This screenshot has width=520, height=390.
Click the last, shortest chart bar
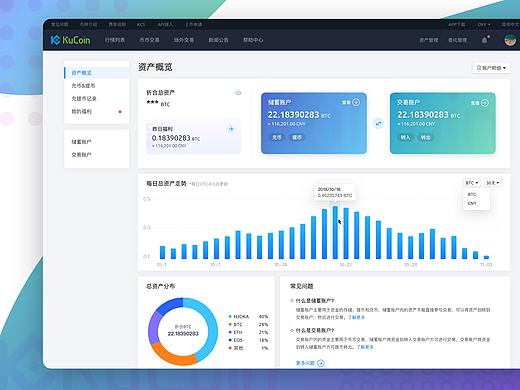tap(486, 257)
